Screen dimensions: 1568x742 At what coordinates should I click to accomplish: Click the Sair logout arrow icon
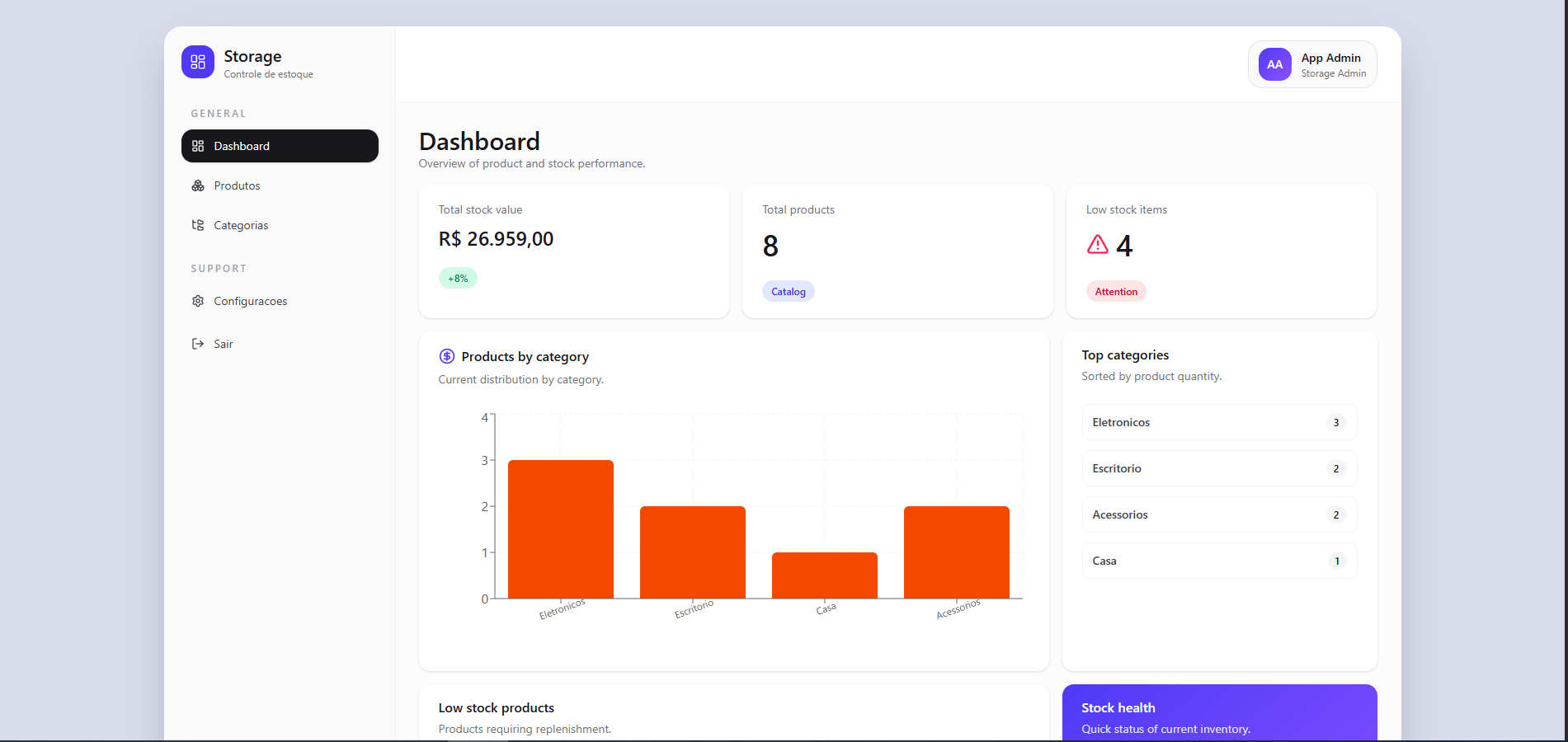click(x=198, y=344)
